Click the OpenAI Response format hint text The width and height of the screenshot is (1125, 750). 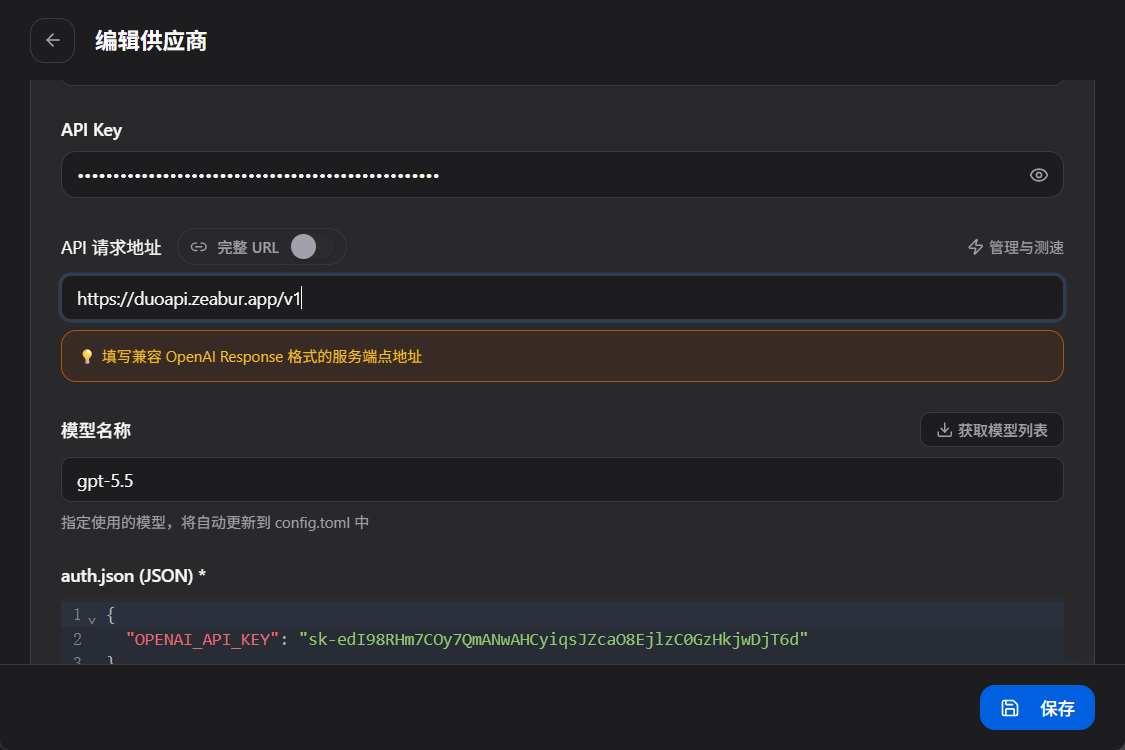[262, 357]
